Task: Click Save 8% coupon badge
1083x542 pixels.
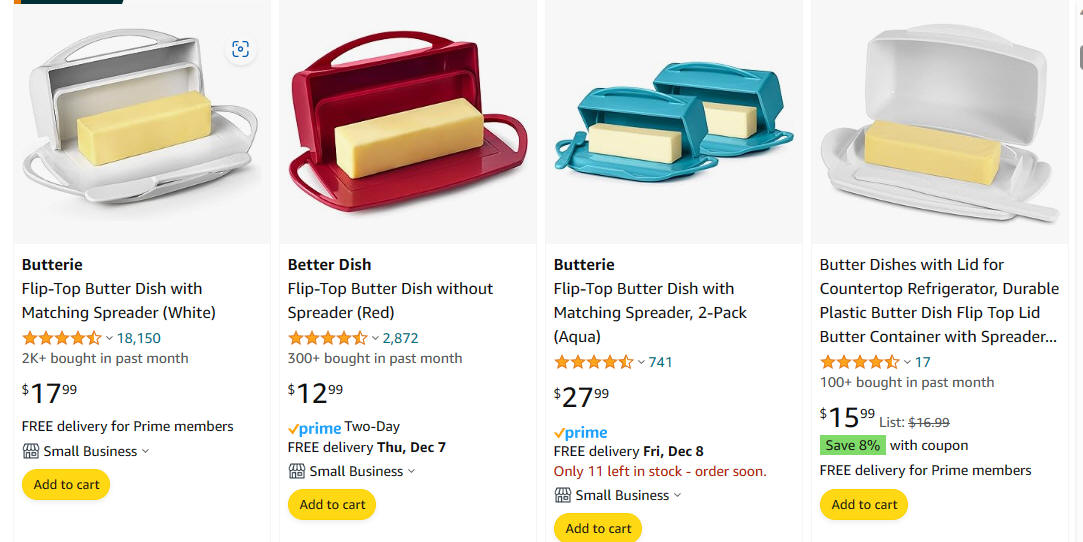Action: tap(852, 445)
